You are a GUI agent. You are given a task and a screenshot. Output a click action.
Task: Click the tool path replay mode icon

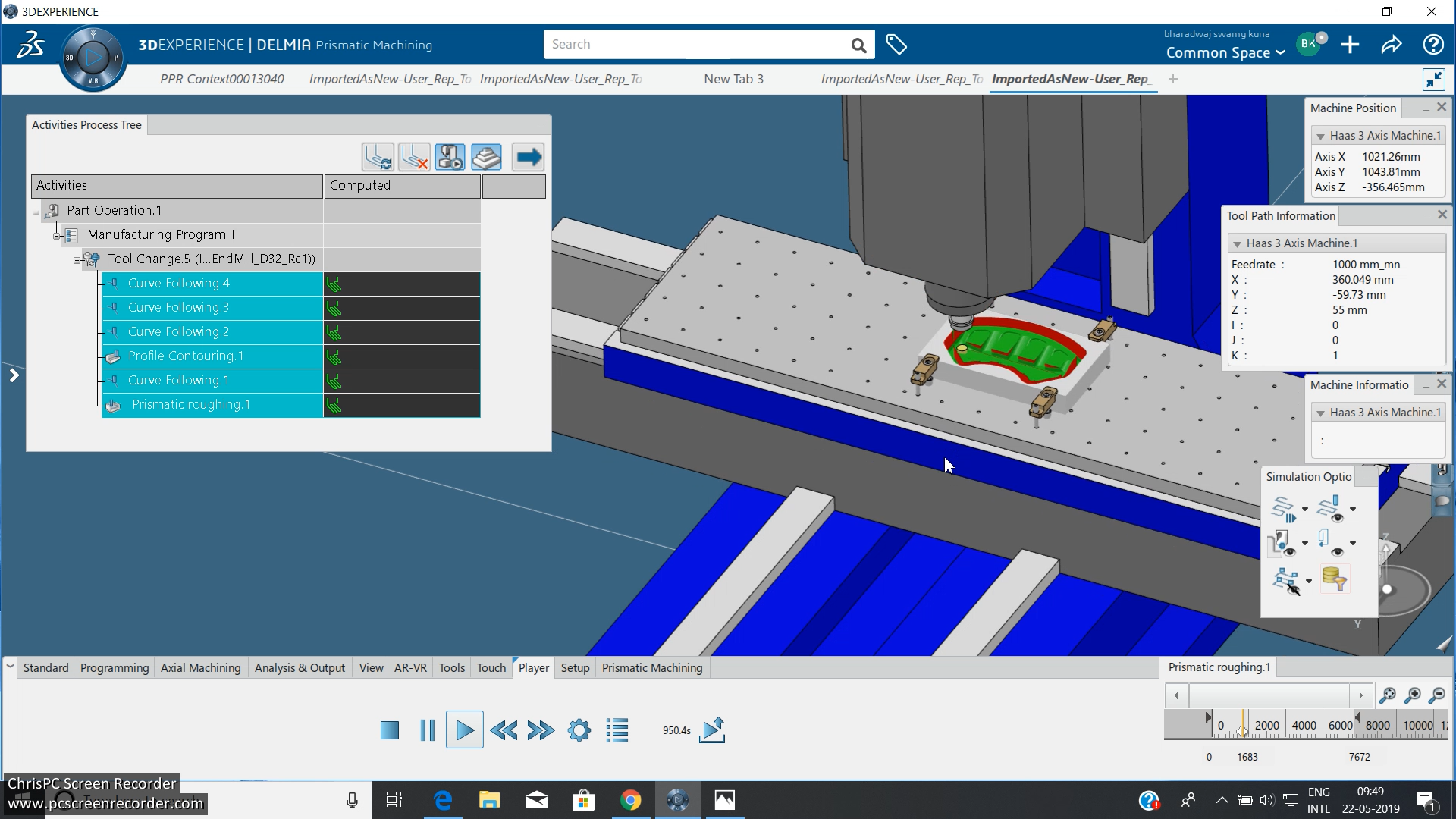tap(1283, 509)
